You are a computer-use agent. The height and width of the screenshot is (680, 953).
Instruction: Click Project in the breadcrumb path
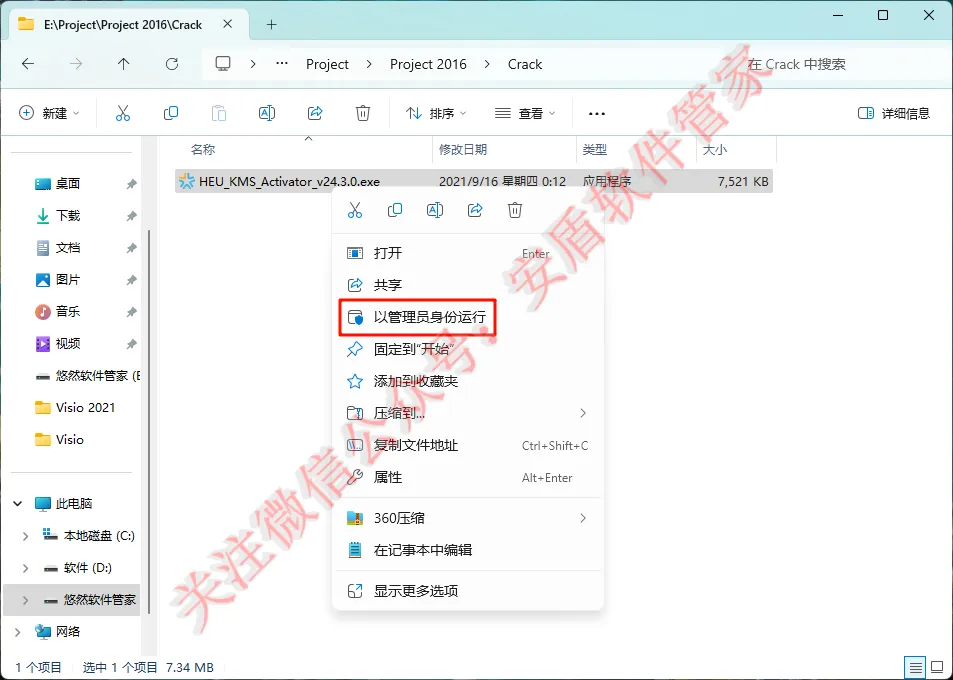(x=327, y=64)
